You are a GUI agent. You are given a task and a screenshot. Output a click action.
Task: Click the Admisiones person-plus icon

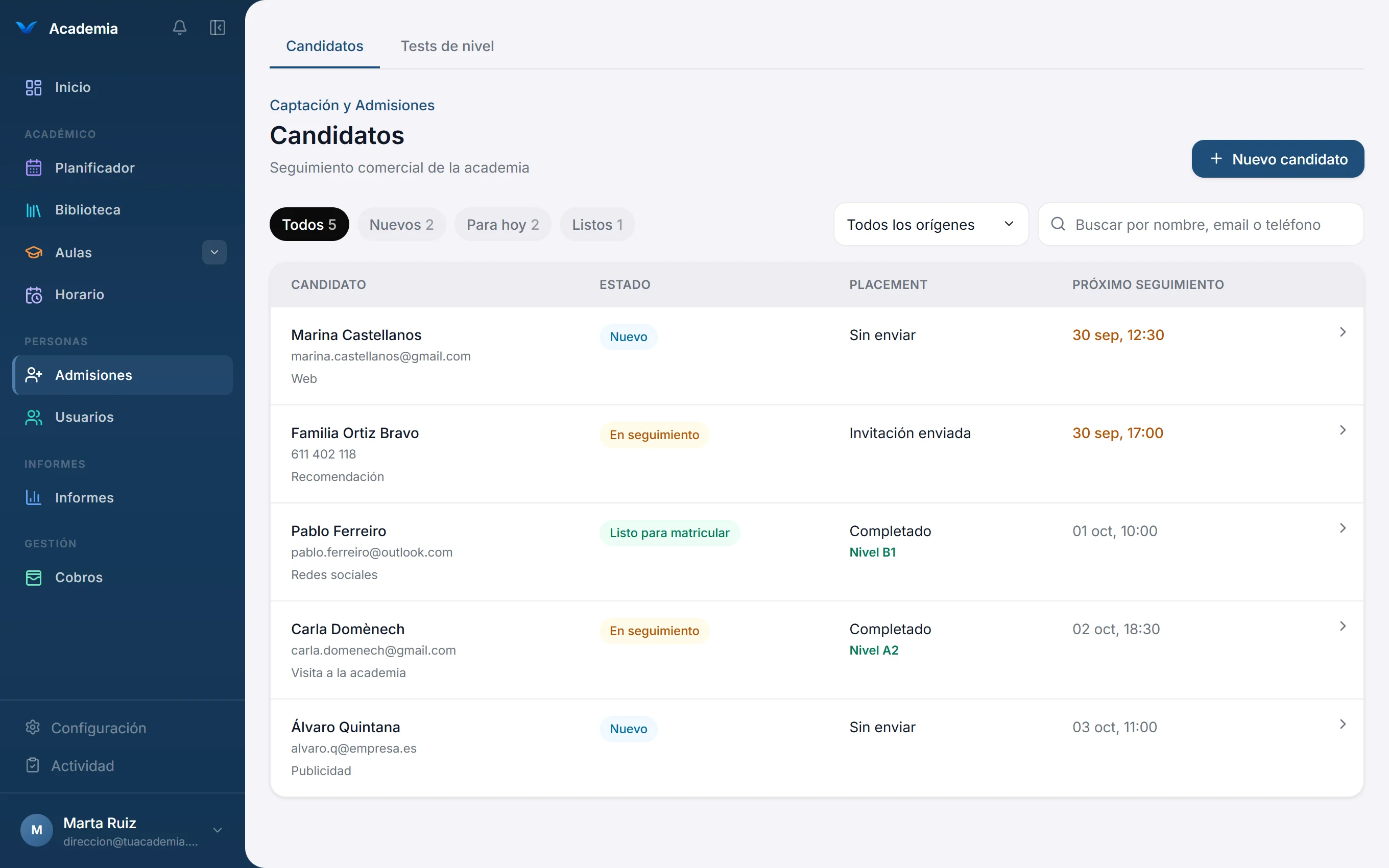(34, 375)
